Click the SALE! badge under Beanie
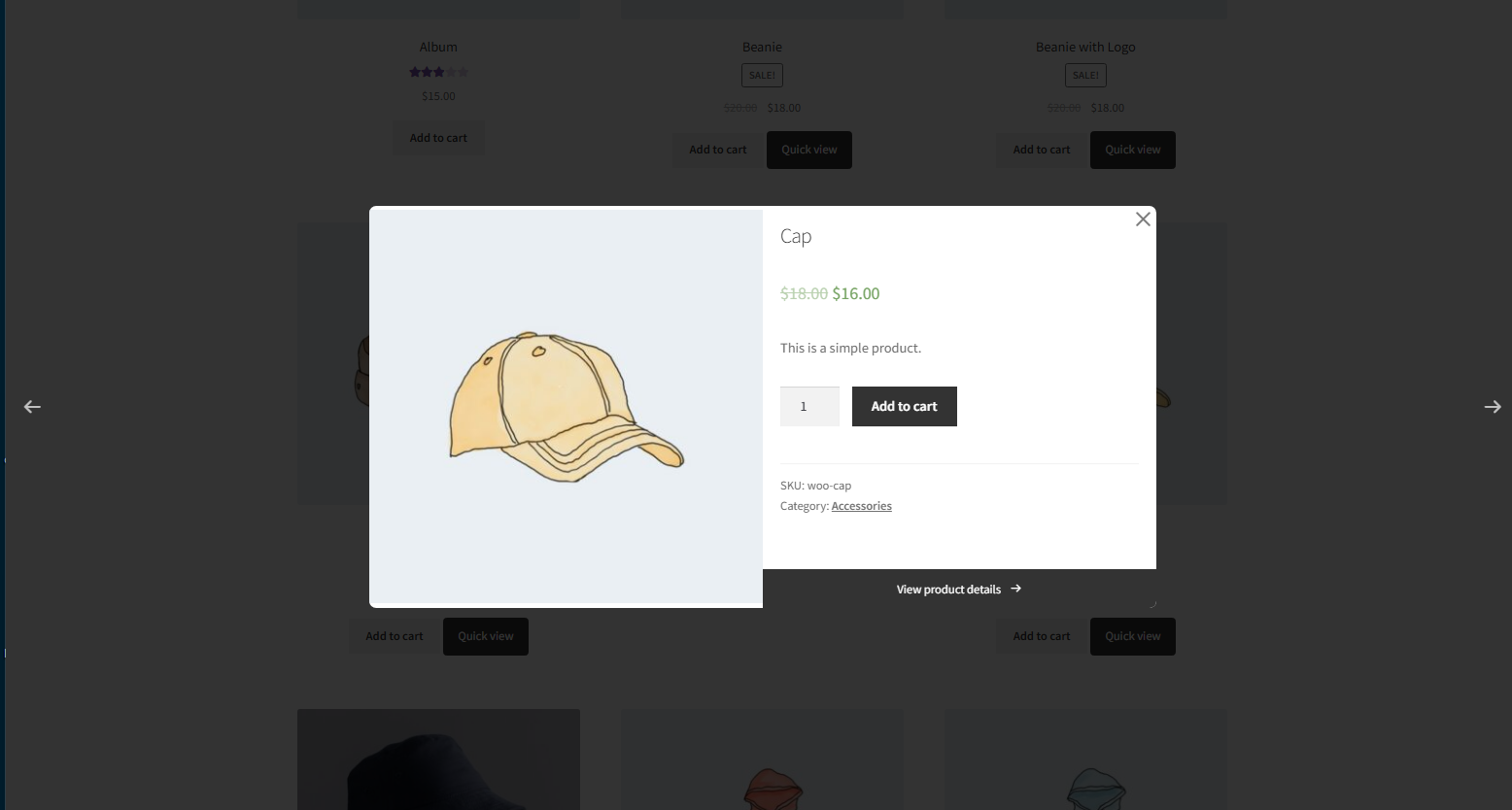This screenshot has width=1512, height=810. coord(762,76)
